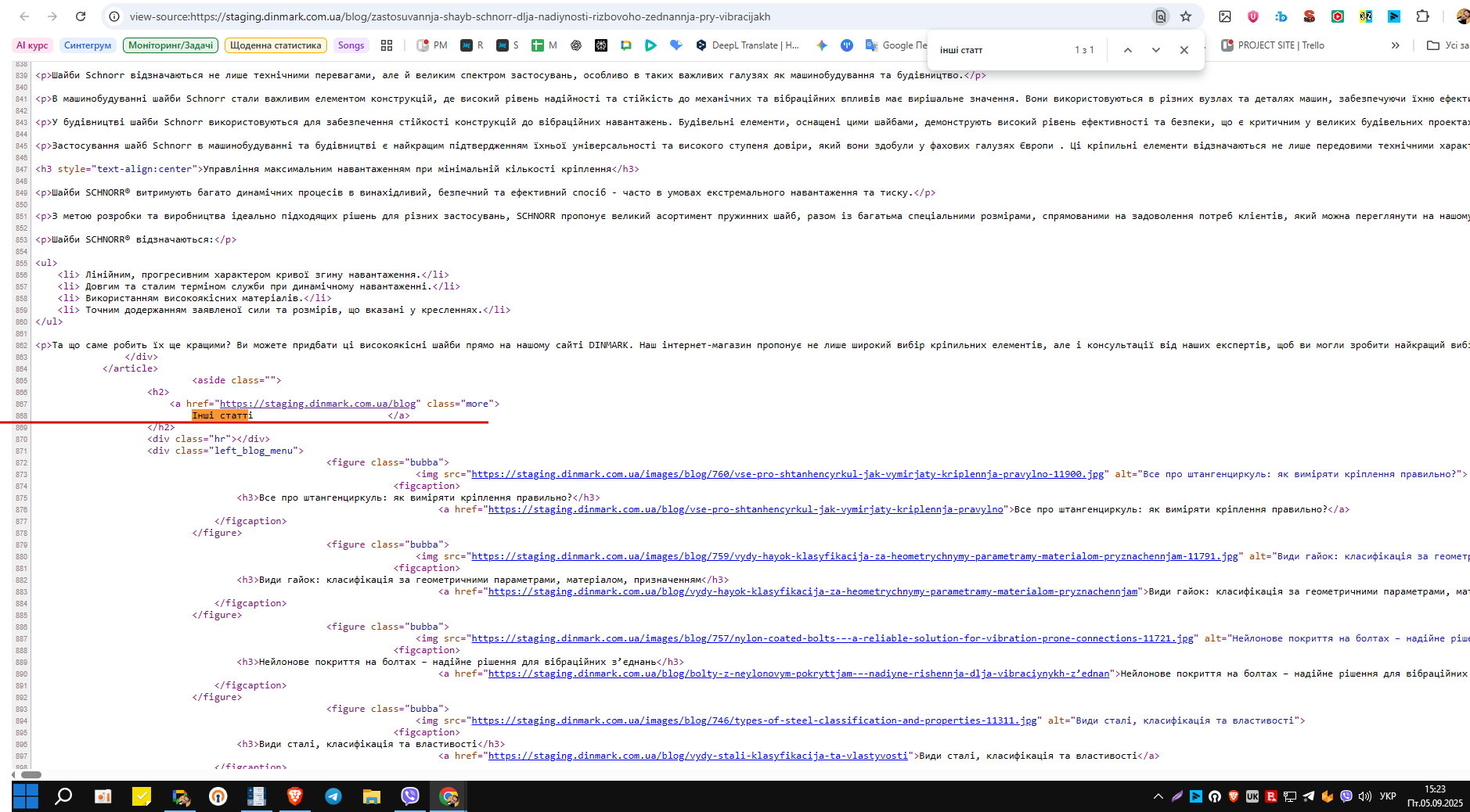Open the vse-pro-shtanhencyrkul blog href link
The image size is (1470, 812).
click(x=746, y=509)
